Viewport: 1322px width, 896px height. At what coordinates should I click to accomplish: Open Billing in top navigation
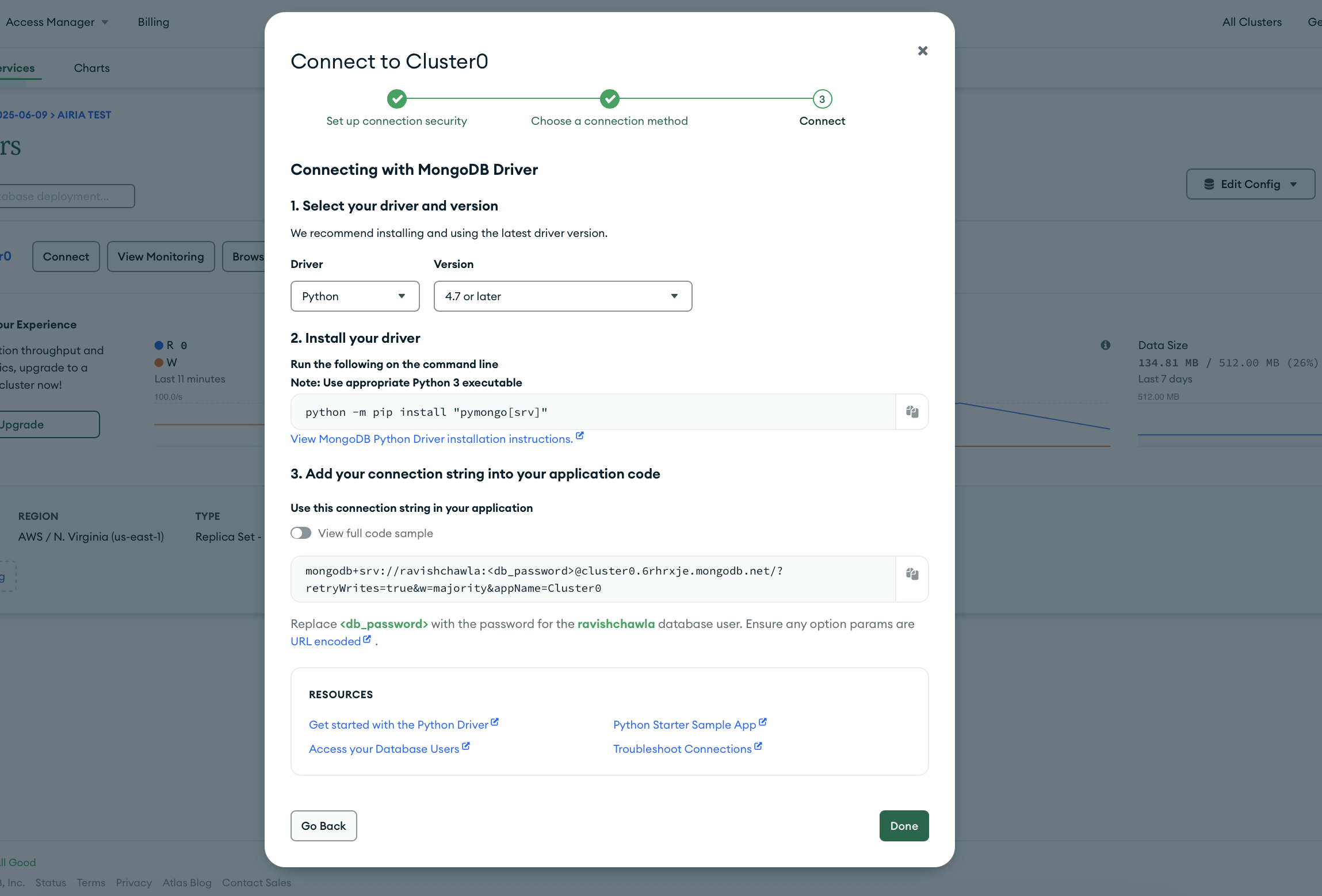point(153,22)
